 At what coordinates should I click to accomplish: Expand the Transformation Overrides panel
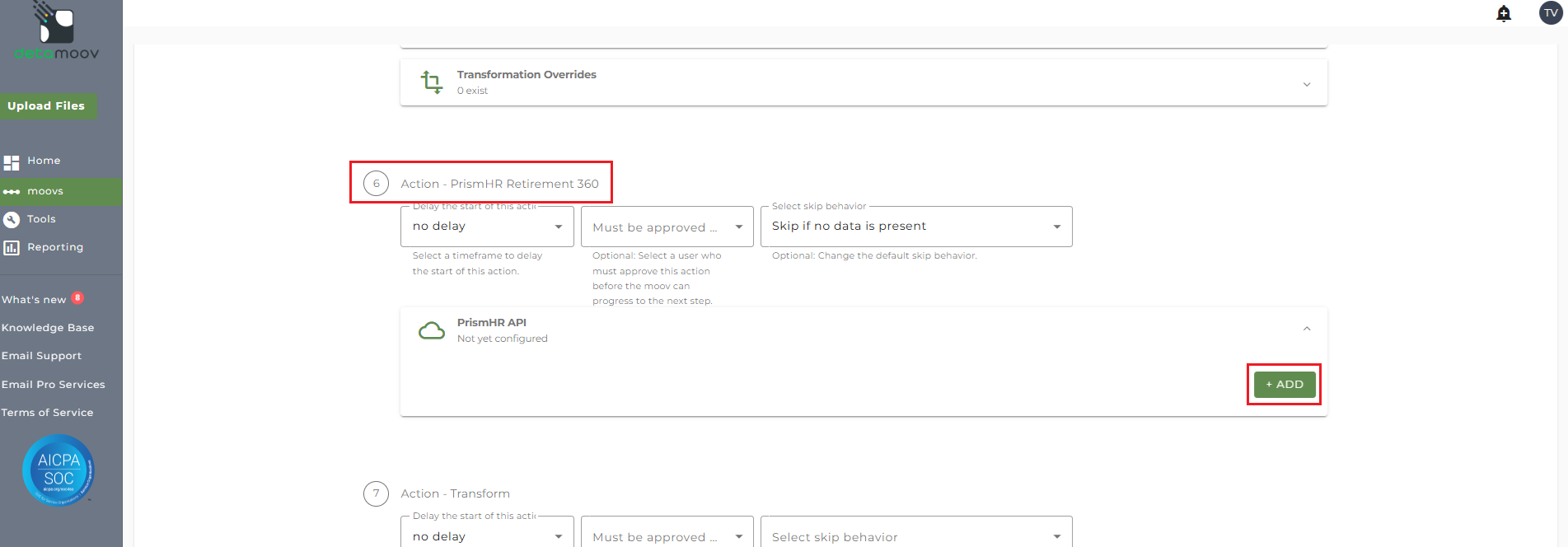tap(1307, 84)
